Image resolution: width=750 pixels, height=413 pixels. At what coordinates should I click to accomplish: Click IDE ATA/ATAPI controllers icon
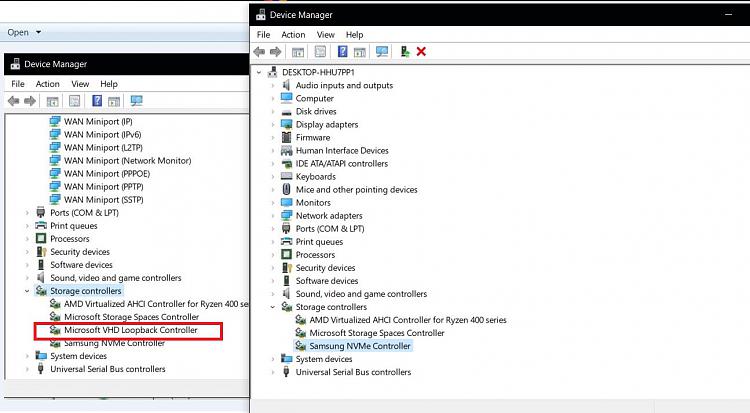(x=286, y=164)
